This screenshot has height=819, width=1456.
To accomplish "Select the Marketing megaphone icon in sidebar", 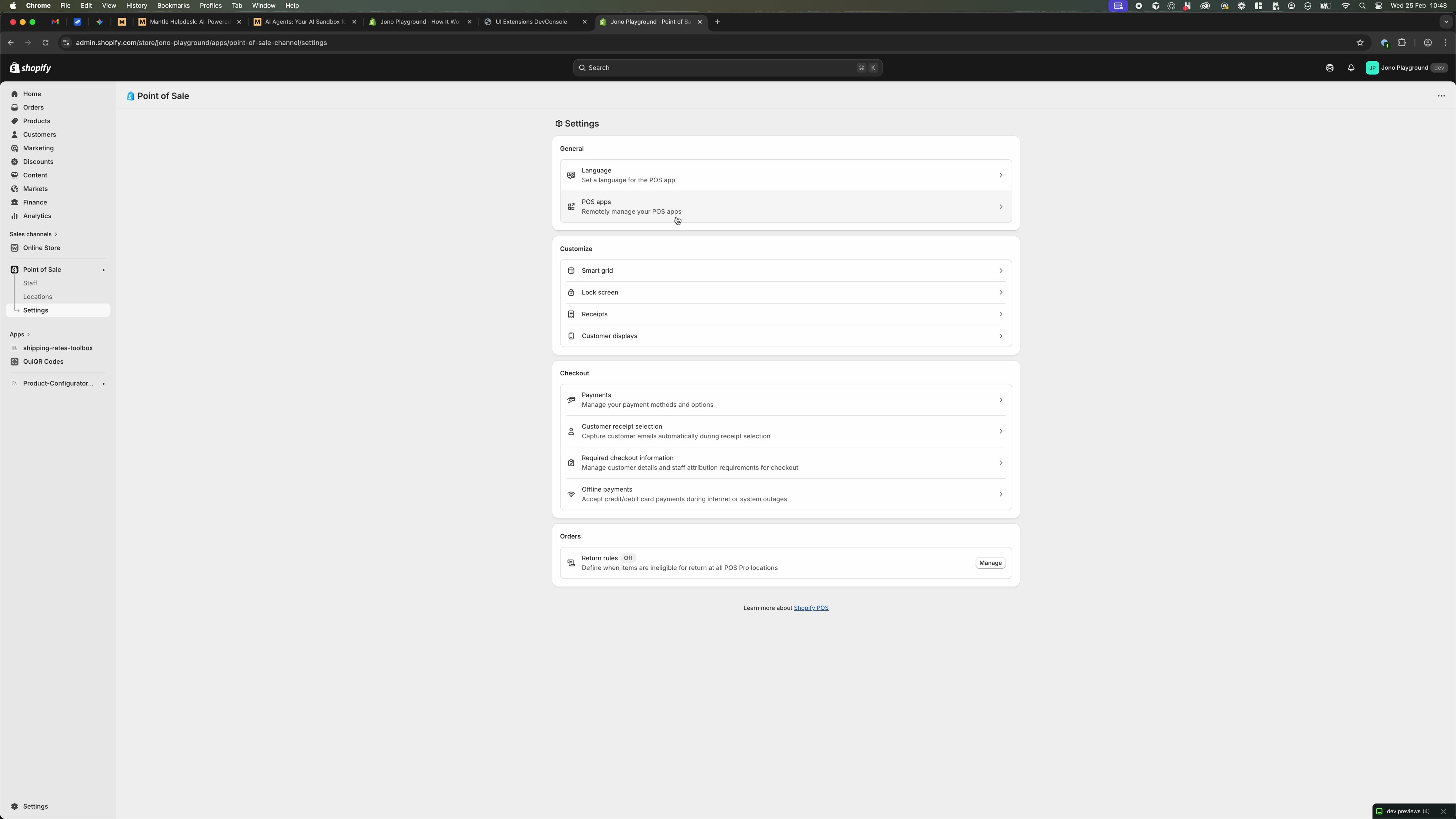I will click(15, 148).
